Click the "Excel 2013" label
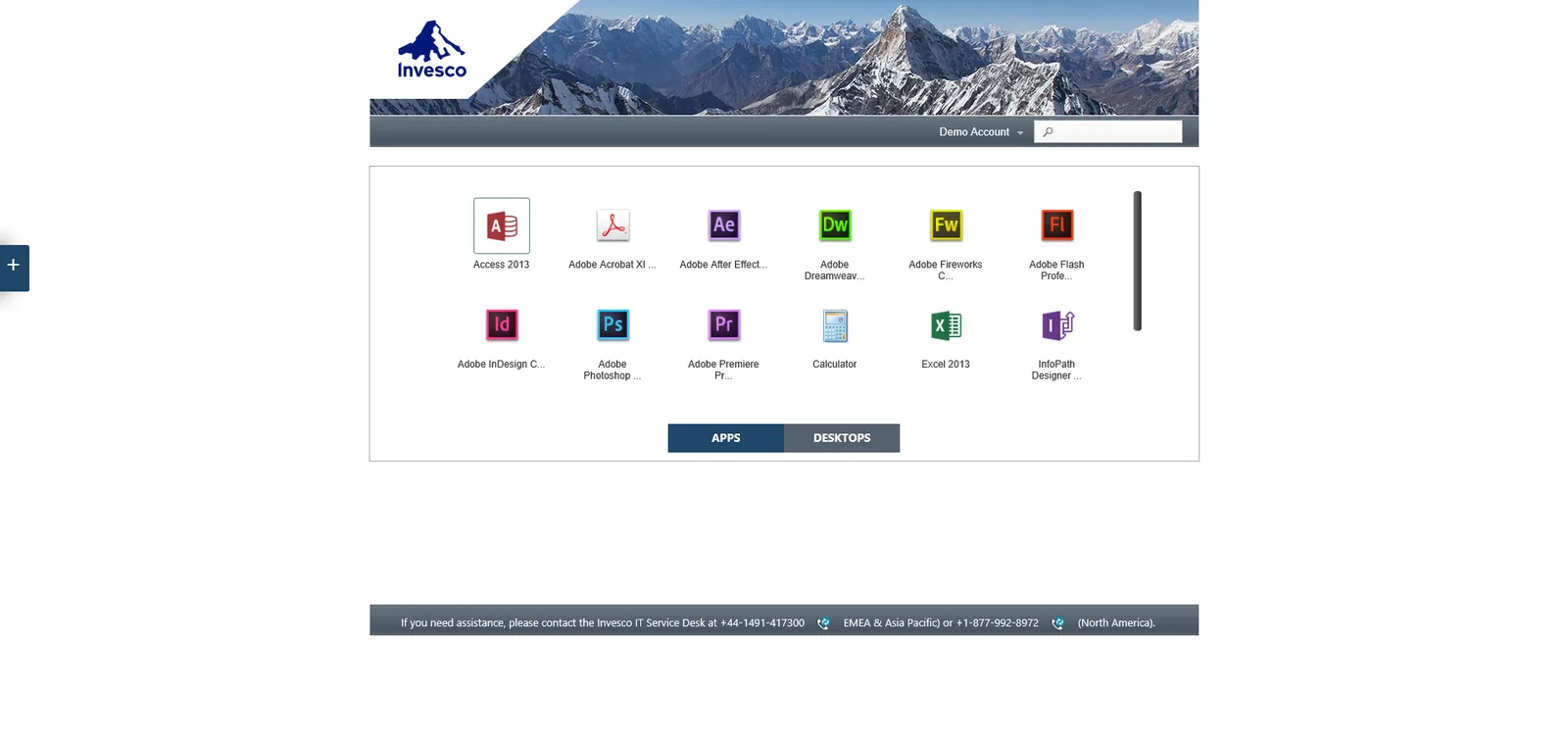Viewport: 1568px width, 740px height. click(x=946, y=365)
